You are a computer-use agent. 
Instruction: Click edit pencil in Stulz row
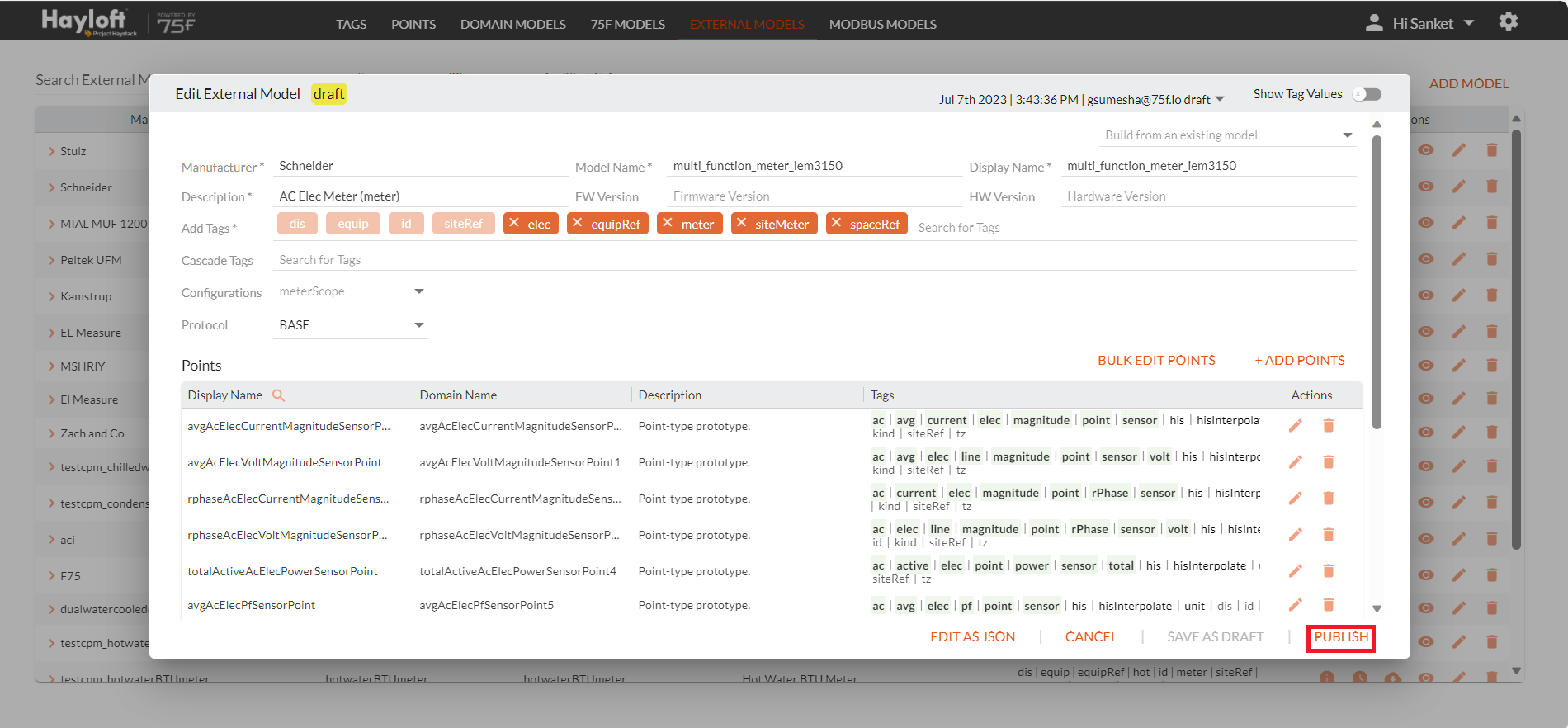point(1459,150)
